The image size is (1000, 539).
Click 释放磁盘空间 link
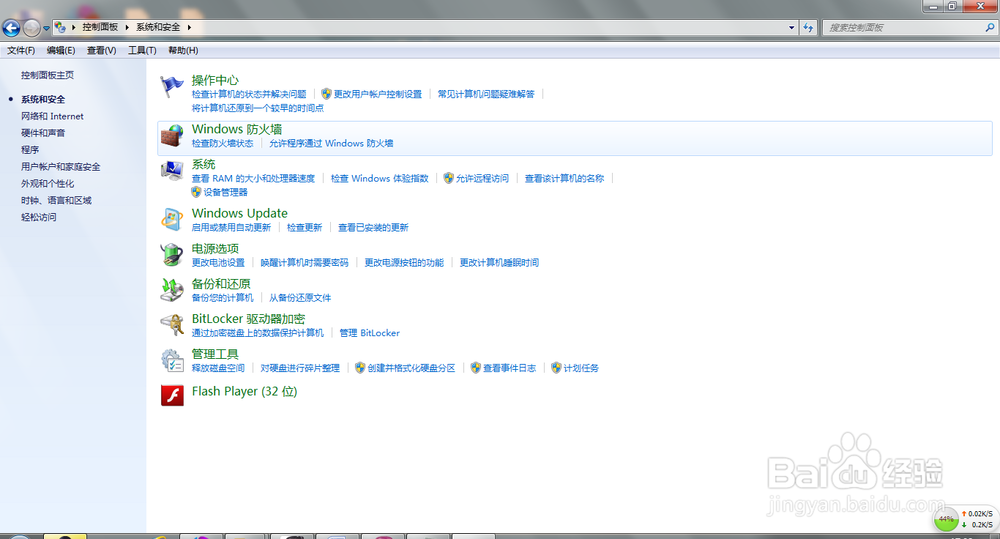pyautogui.click(x=218, y=368)
